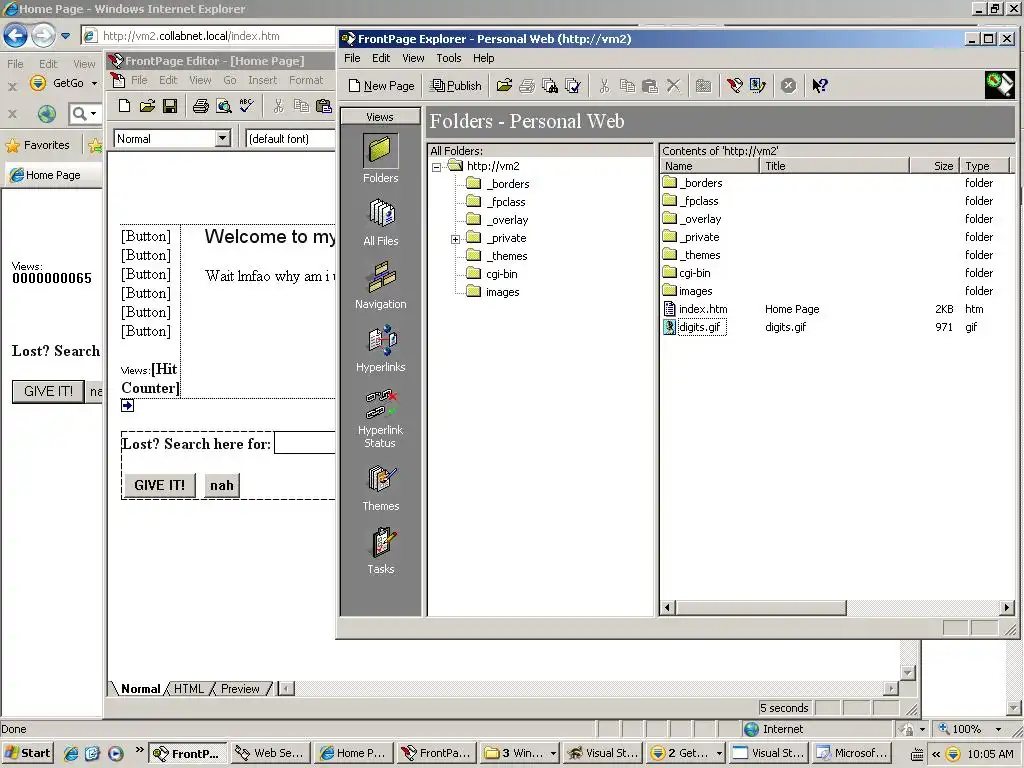This screenshot has height=768, width=1024.
Task: Open the GetGo toolbar dropdown arrow
Action: (94, 84)
